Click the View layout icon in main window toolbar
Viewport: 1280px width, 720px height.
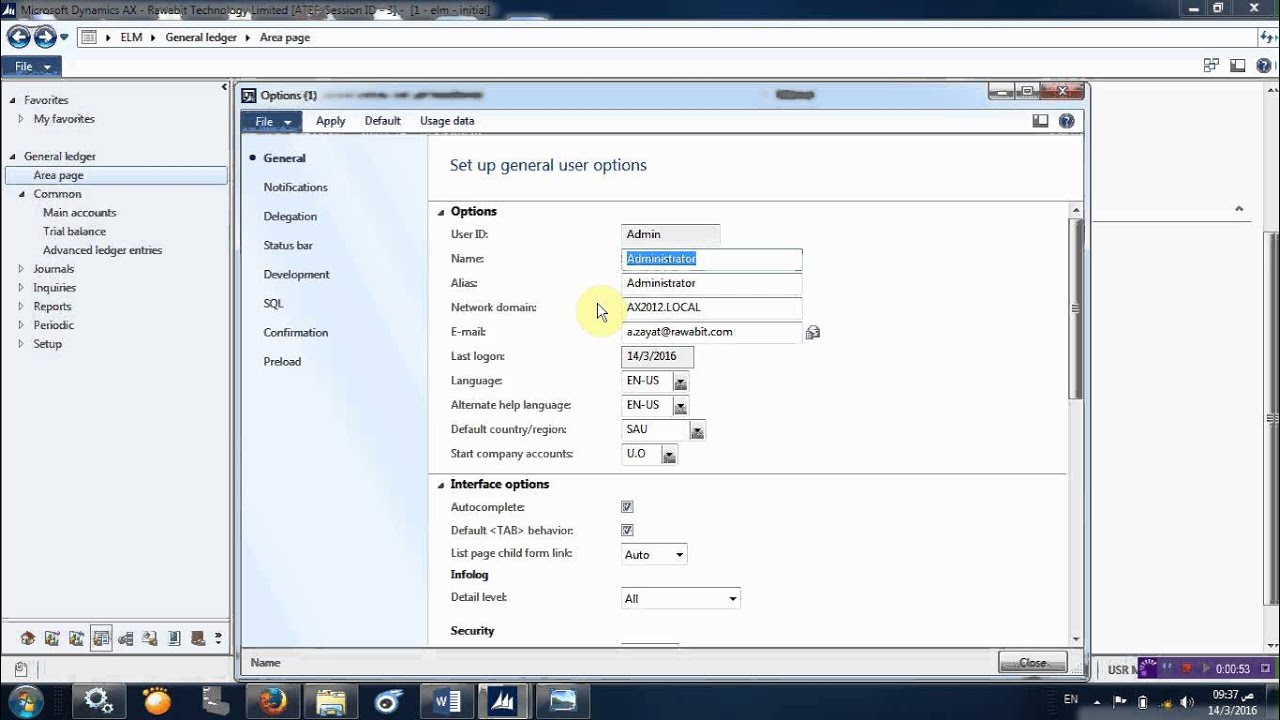point(1237,66)
